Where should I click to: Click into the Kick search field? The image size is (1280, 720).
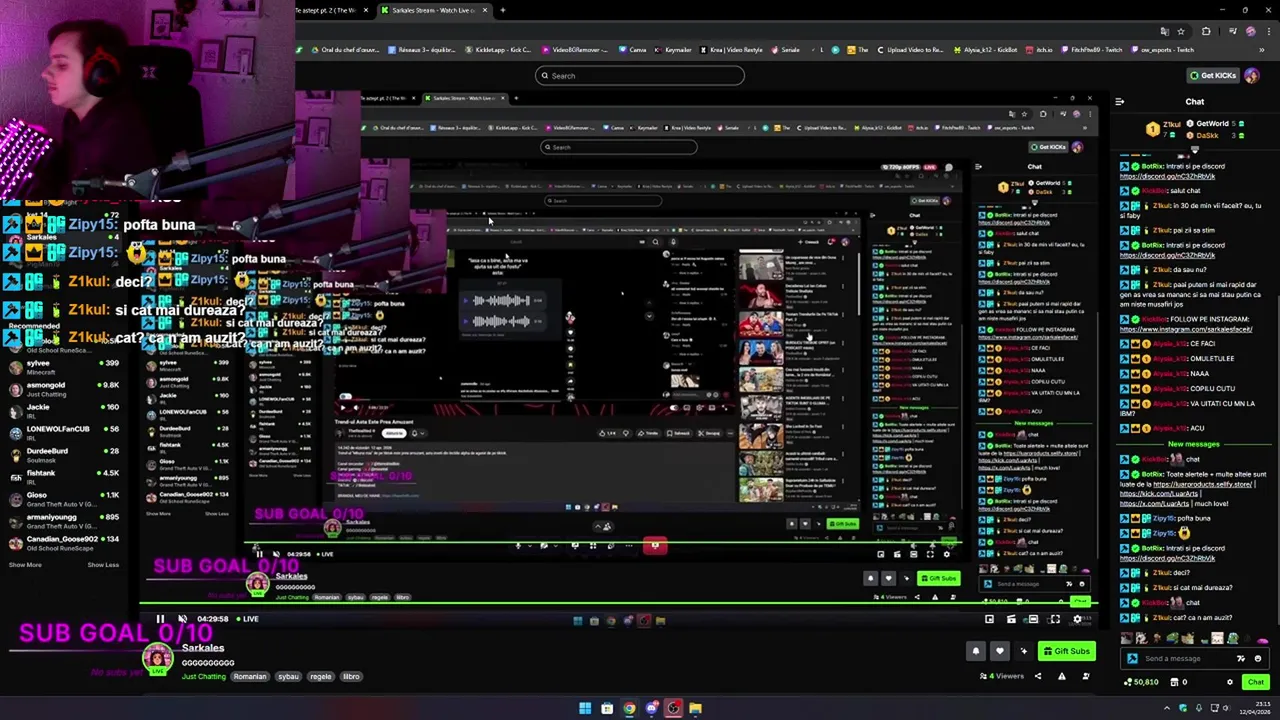[640, 75]
